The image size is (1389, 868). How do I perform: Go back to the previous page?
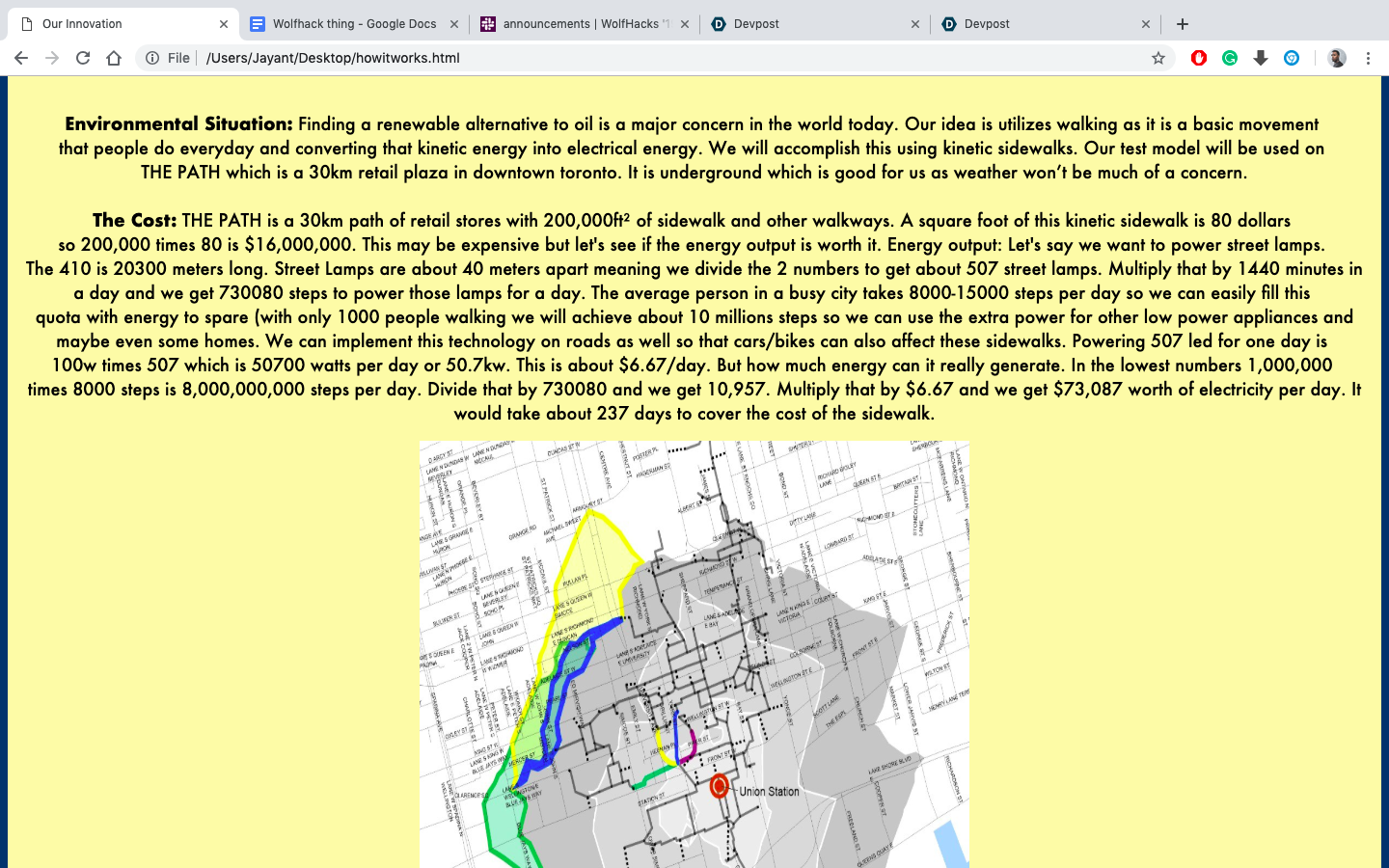click(21, 58)
